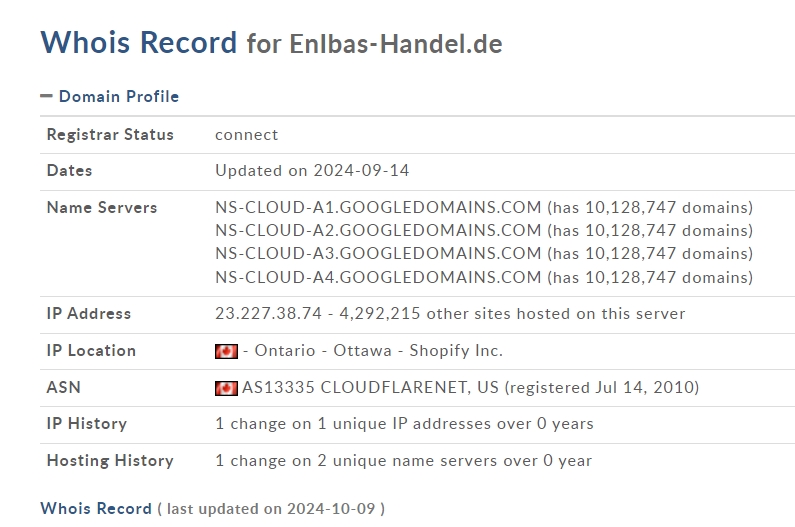Click the Canada flag in ASN row
The width and height of the screenshot is (795, 527).
click(x=226, y=388)
